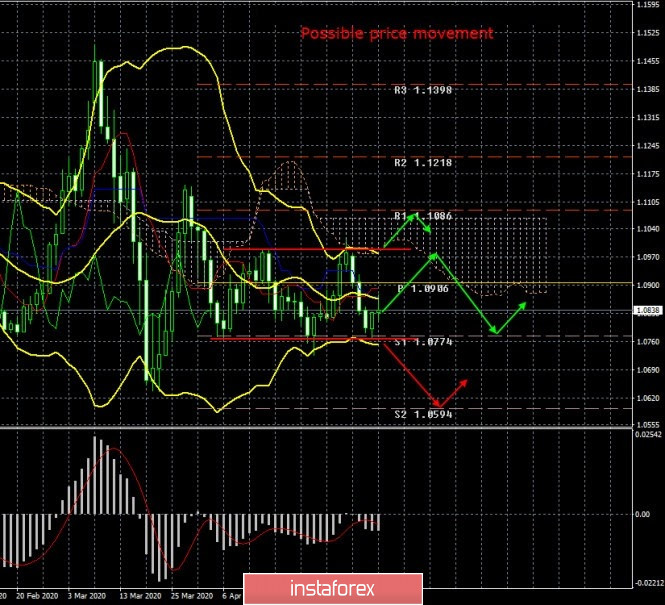
Task: Click the pivot 1.0906 level label
Action: click(x=423, y=289)
